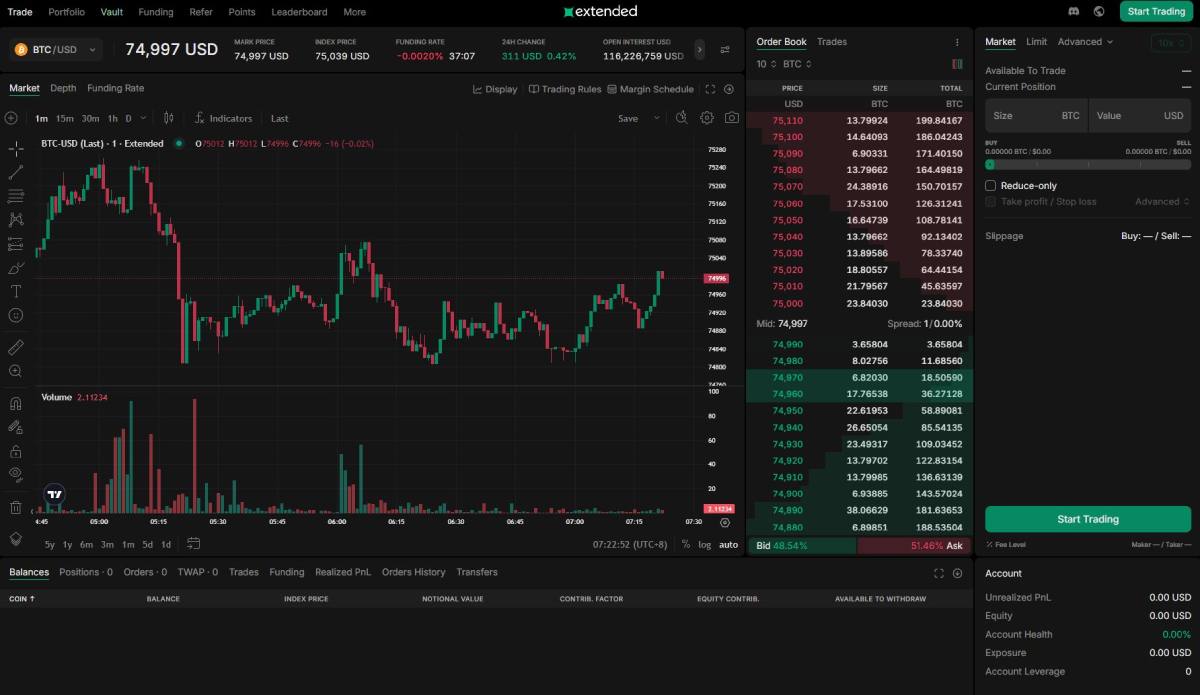Click the ruler measure tool

pyautogui.click(x=16, y=347)
